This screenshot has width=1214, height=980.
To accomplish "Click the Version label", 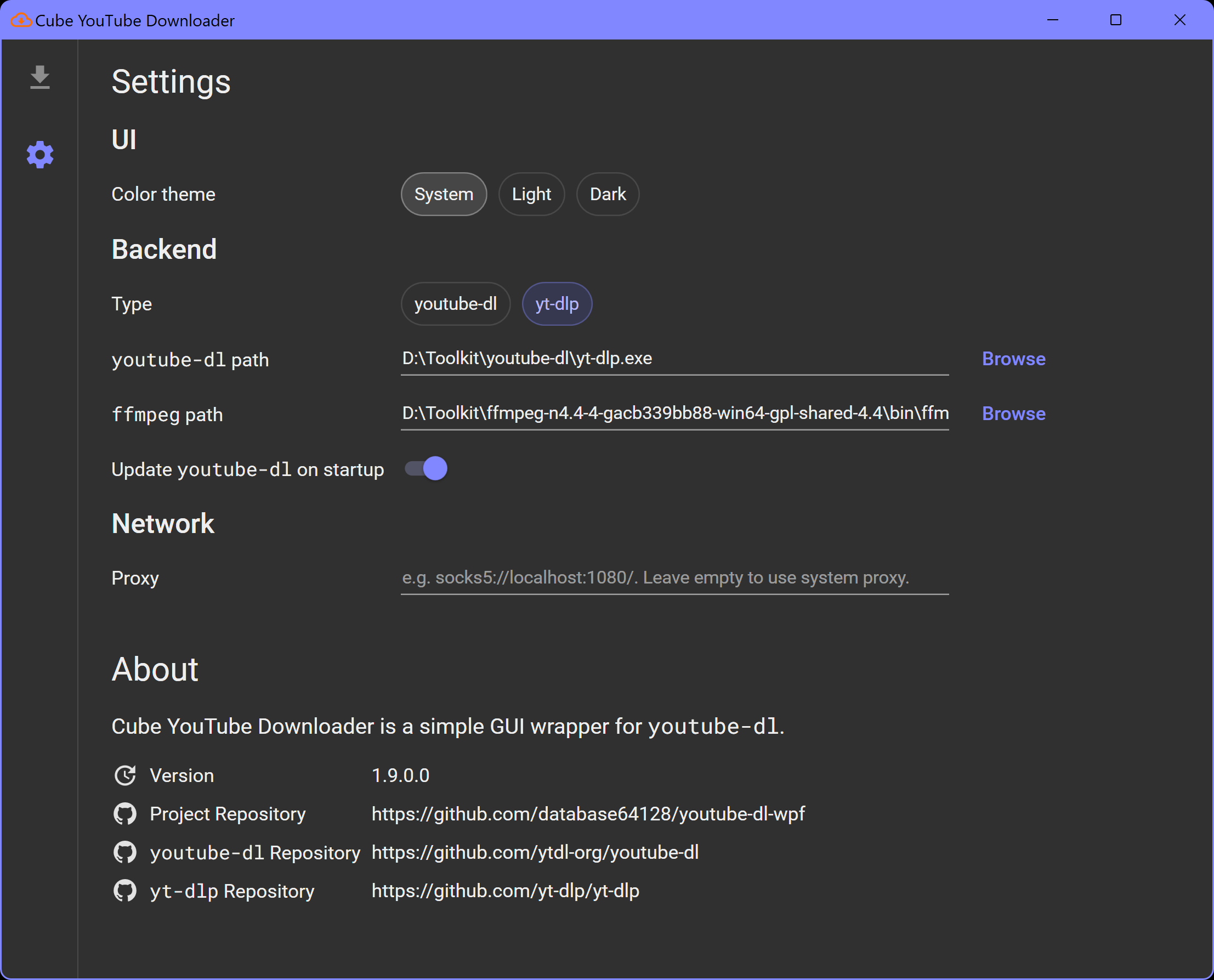I will point(181,775).
